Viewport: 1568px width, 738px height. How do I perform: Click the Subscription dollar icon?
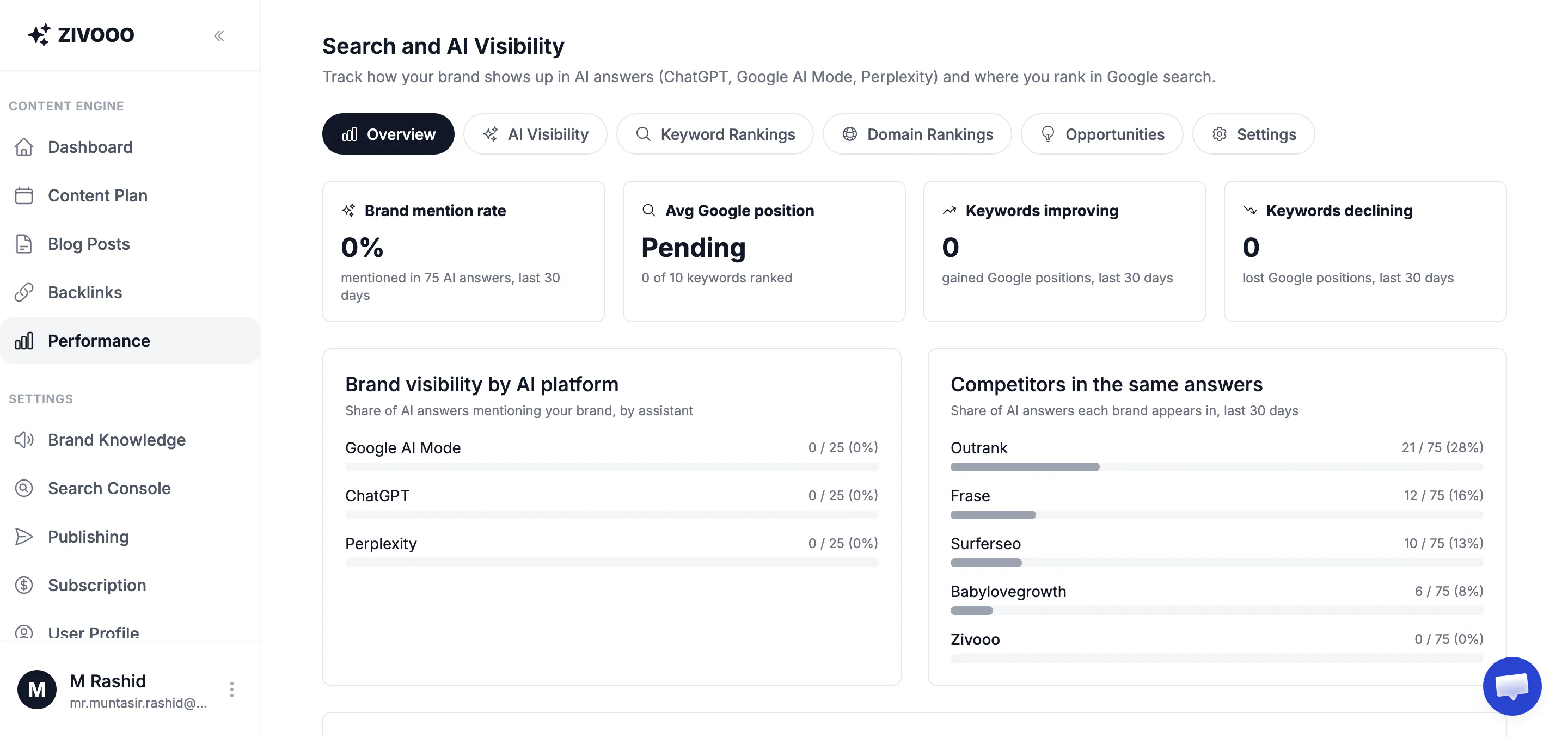pyautogui.click(x=24, y=585)
